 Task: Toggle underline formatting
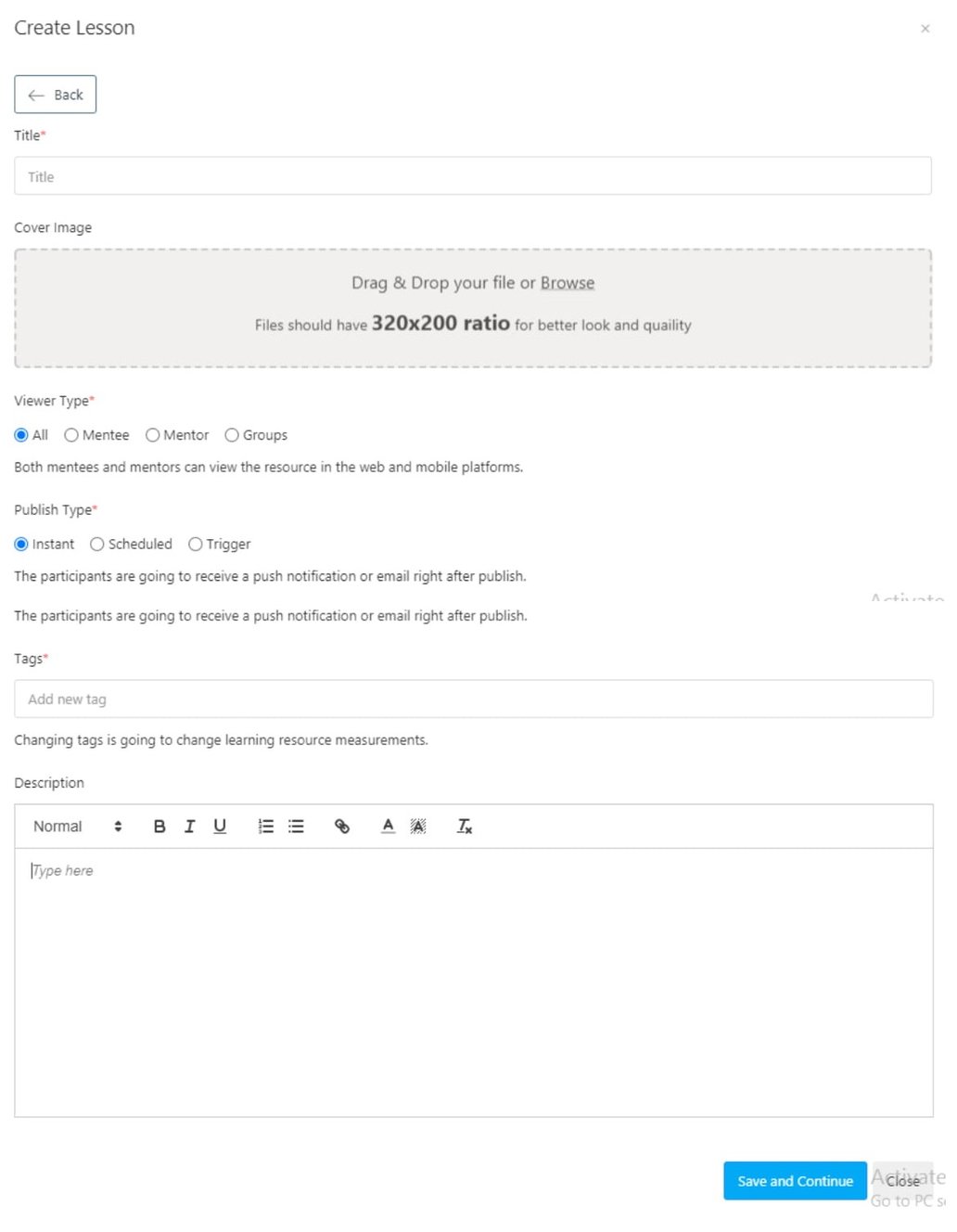[220, 826]
